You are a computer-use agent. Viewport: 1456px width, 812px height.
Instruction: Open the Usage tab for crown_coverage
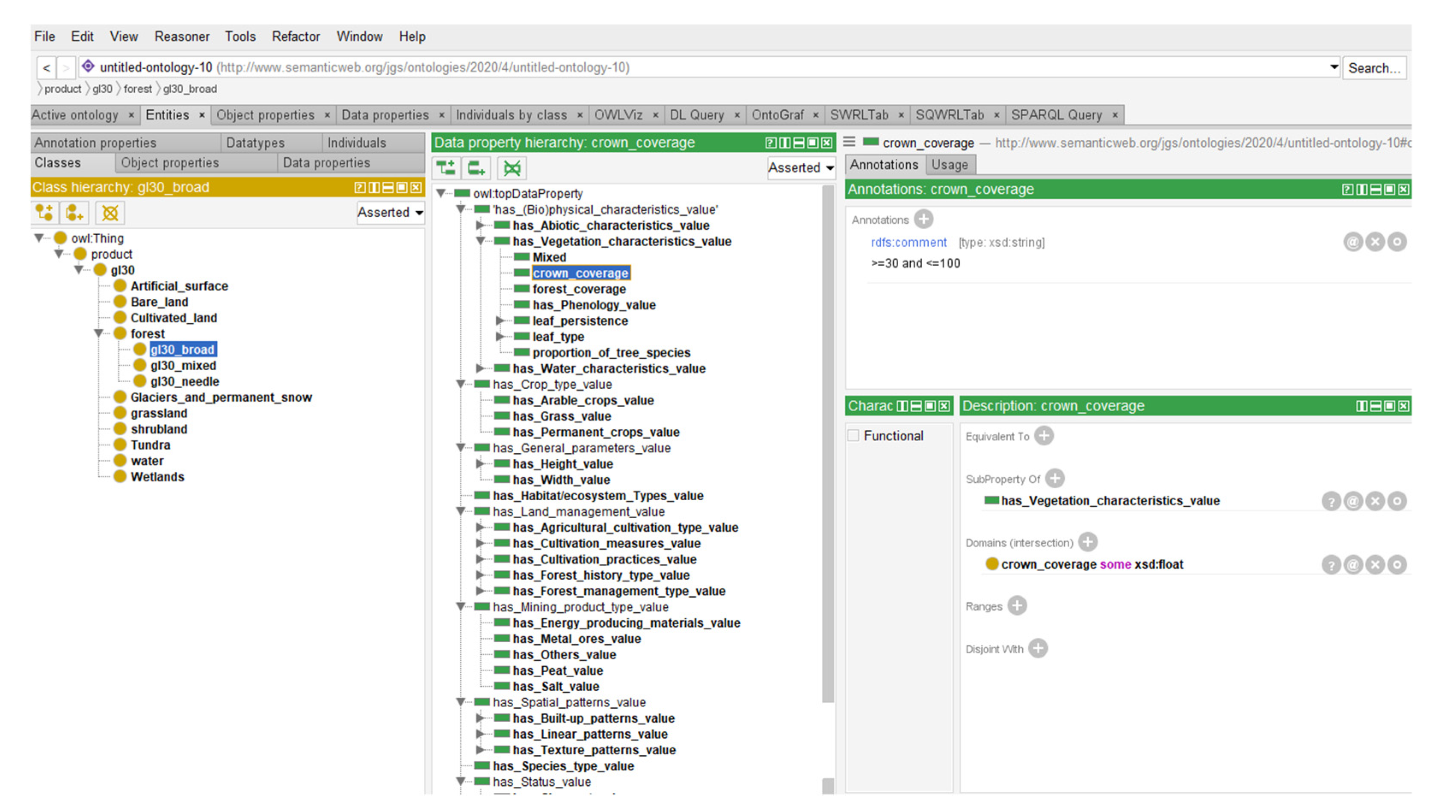click(949, 165)
